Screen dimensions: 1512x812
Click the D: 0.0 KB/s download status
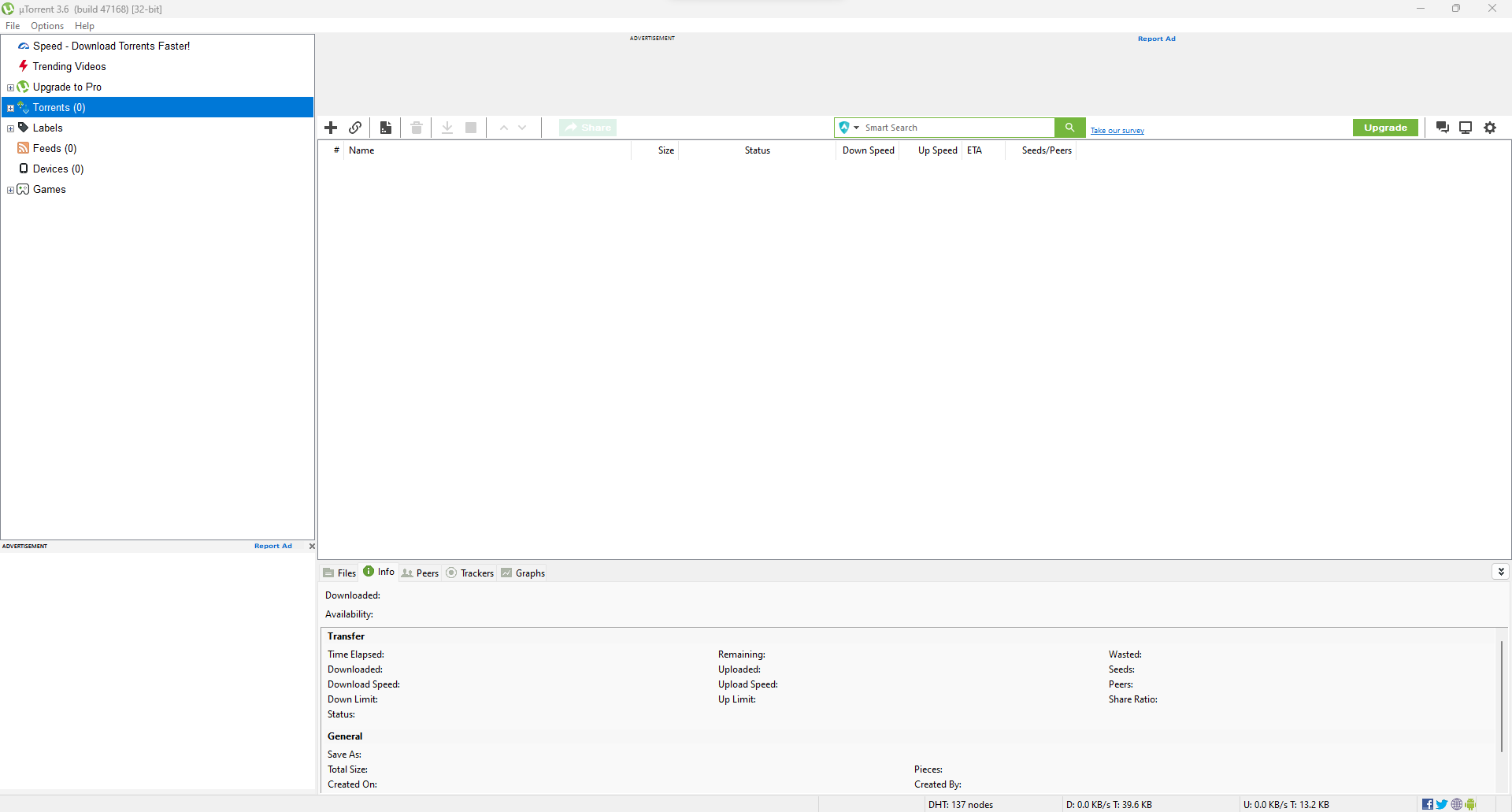point(1109,804)
